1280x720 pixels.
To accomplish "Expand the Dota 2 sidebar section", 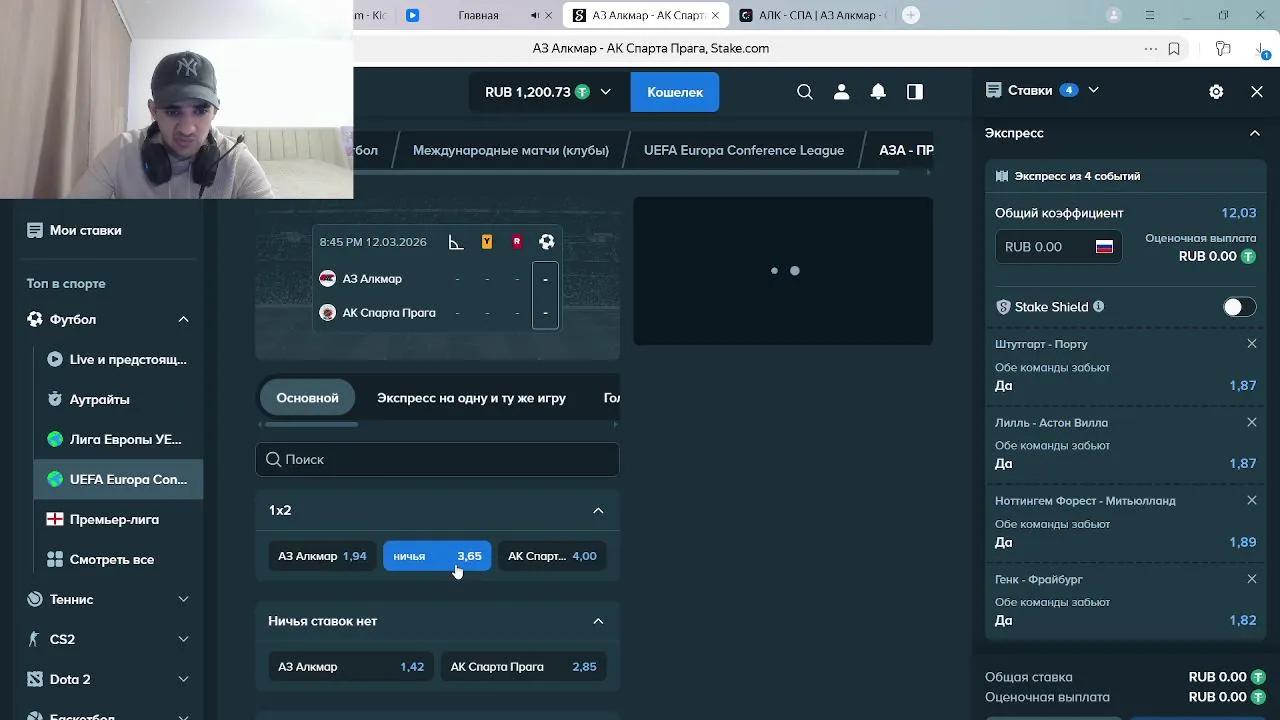I will tap(184, 679).
